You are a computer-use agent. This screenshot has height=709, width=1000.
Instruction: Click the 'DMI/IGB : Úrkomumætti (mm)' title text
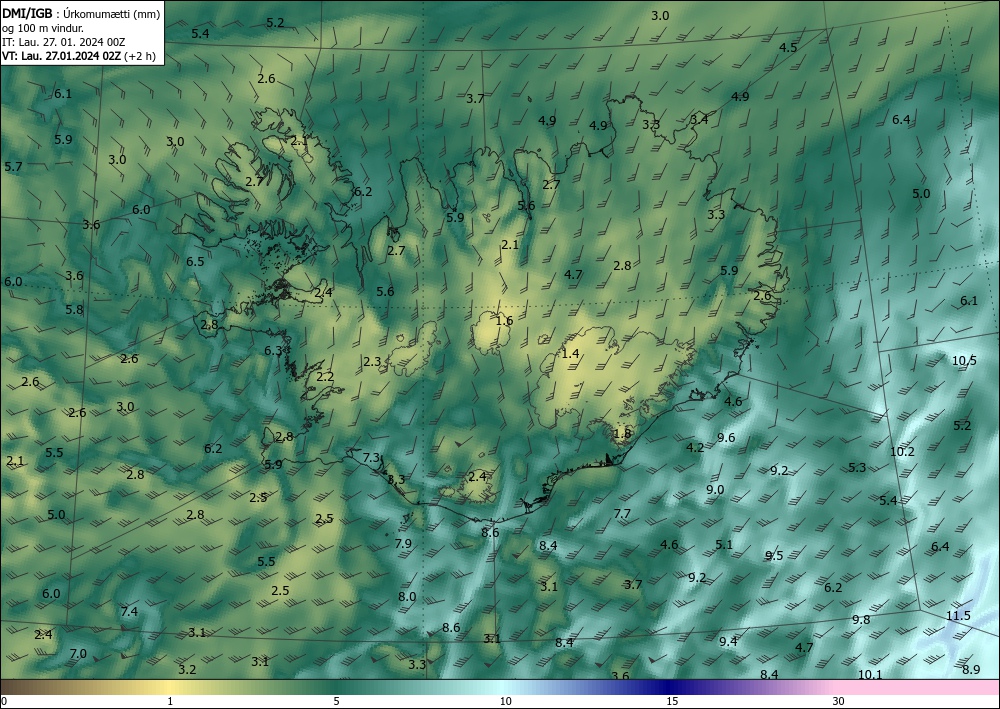tap(81, 13)
